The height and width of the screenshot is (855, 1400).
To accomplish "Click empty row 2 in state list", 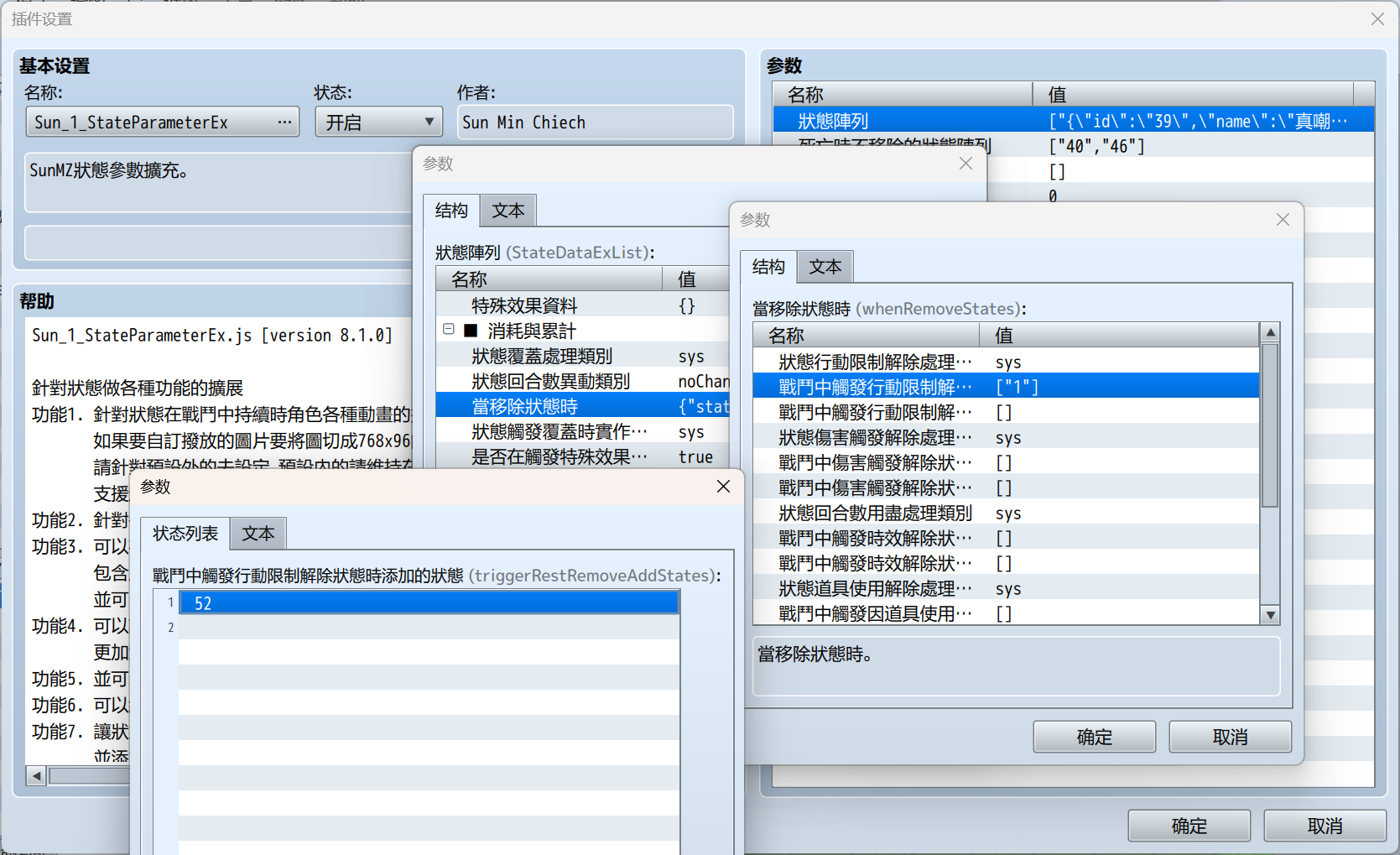I will point(429,628).
